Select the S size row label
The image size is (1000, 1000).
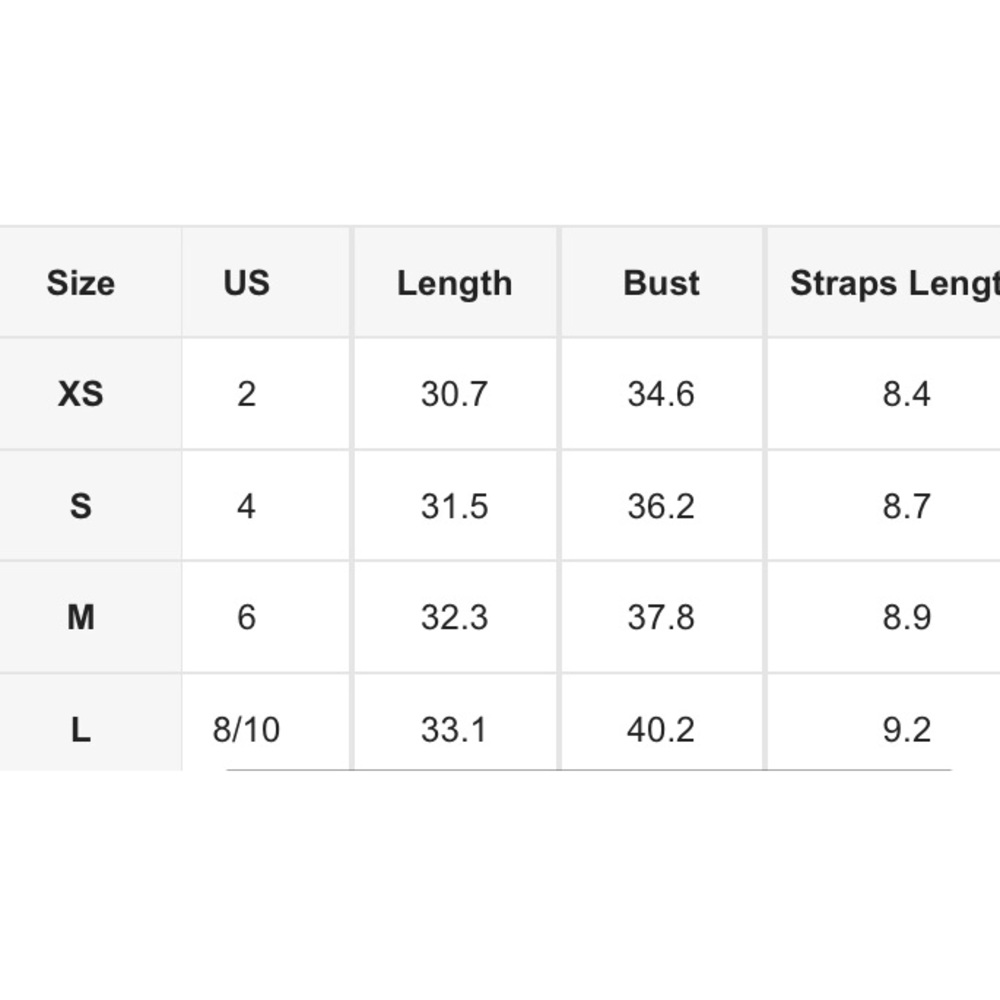click(x=81, y=506)
